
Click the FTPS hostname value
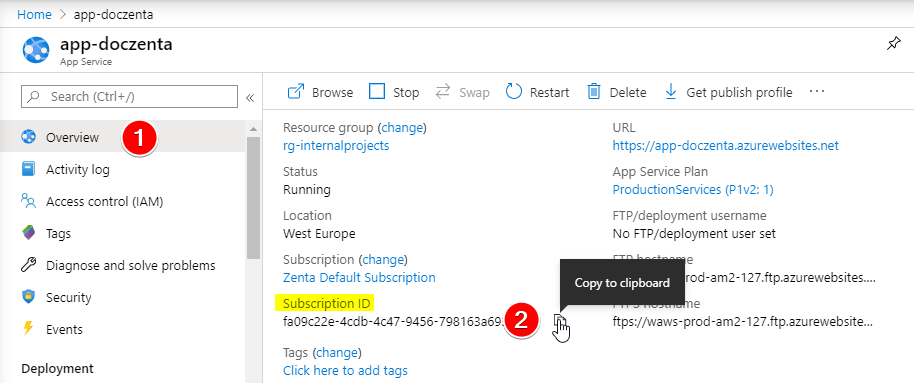[743, 321]
